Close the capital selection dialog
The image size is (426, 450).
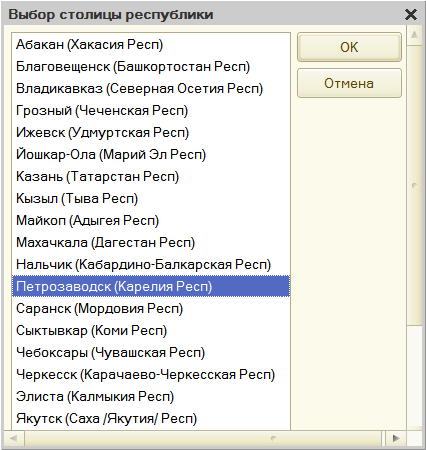coord(411,14)
